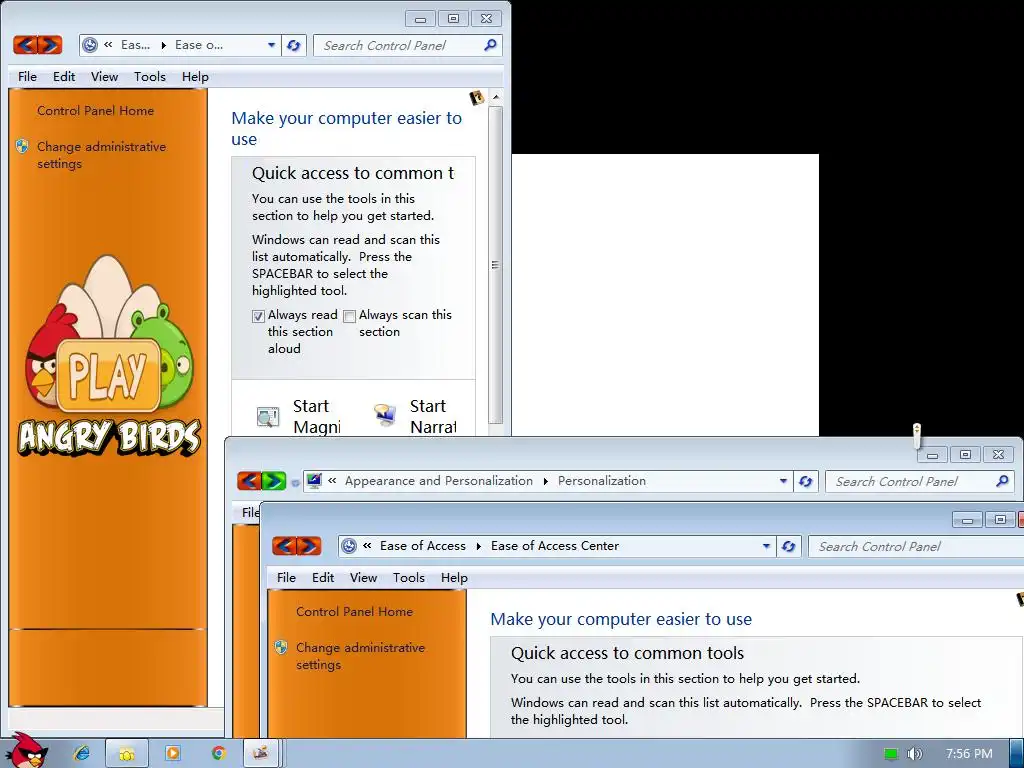The image size is (1024, 768).
Task: Open Change administrative settings in front Ease window
Action: [360, 656]
